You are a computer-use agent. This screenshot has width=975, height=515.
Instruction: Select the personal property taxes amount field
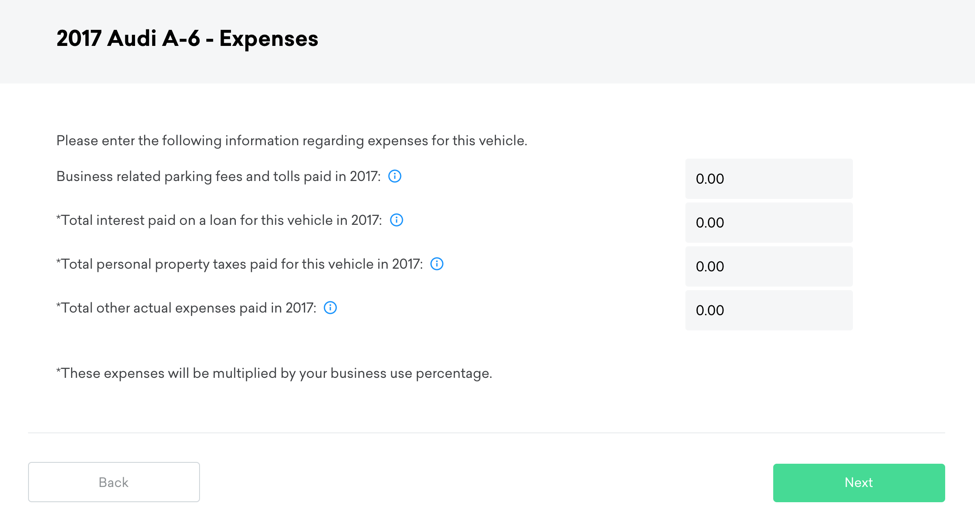tap(768, 267)
